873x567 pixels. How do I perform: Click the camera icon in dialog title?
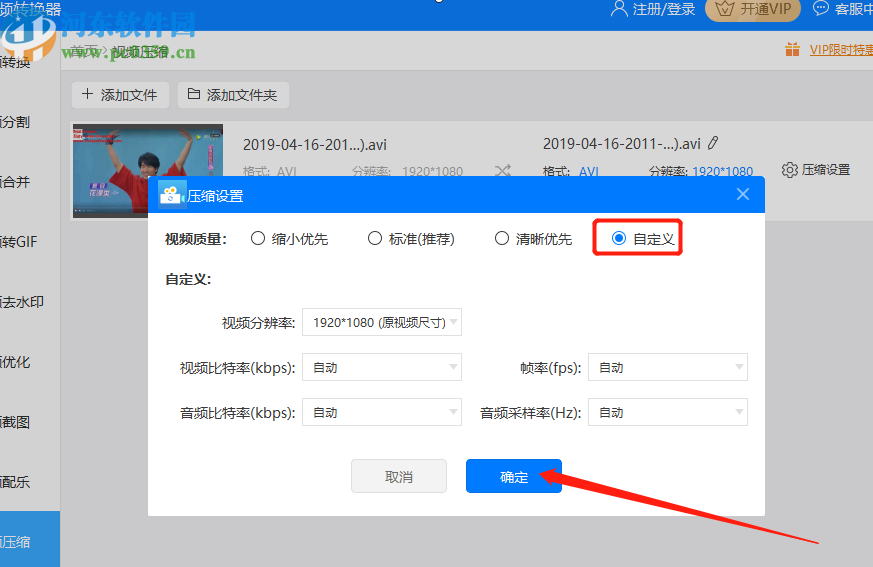(171, 195)
